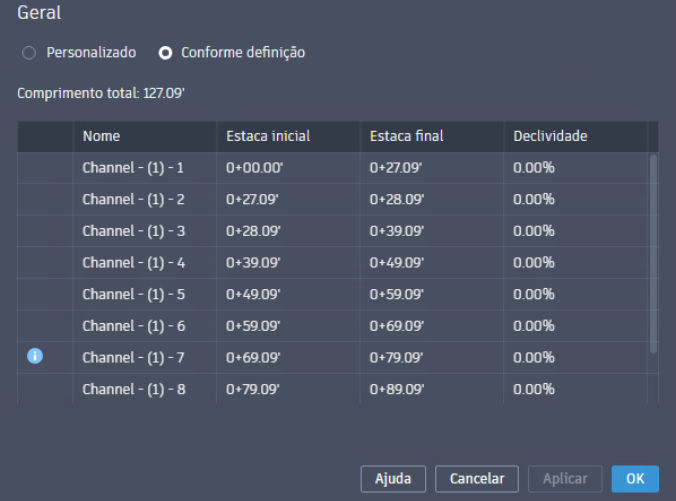Click the info icon beside Channel - (1) - 7
The height and width of the screenshot is (501, 676).
point(35,356)
